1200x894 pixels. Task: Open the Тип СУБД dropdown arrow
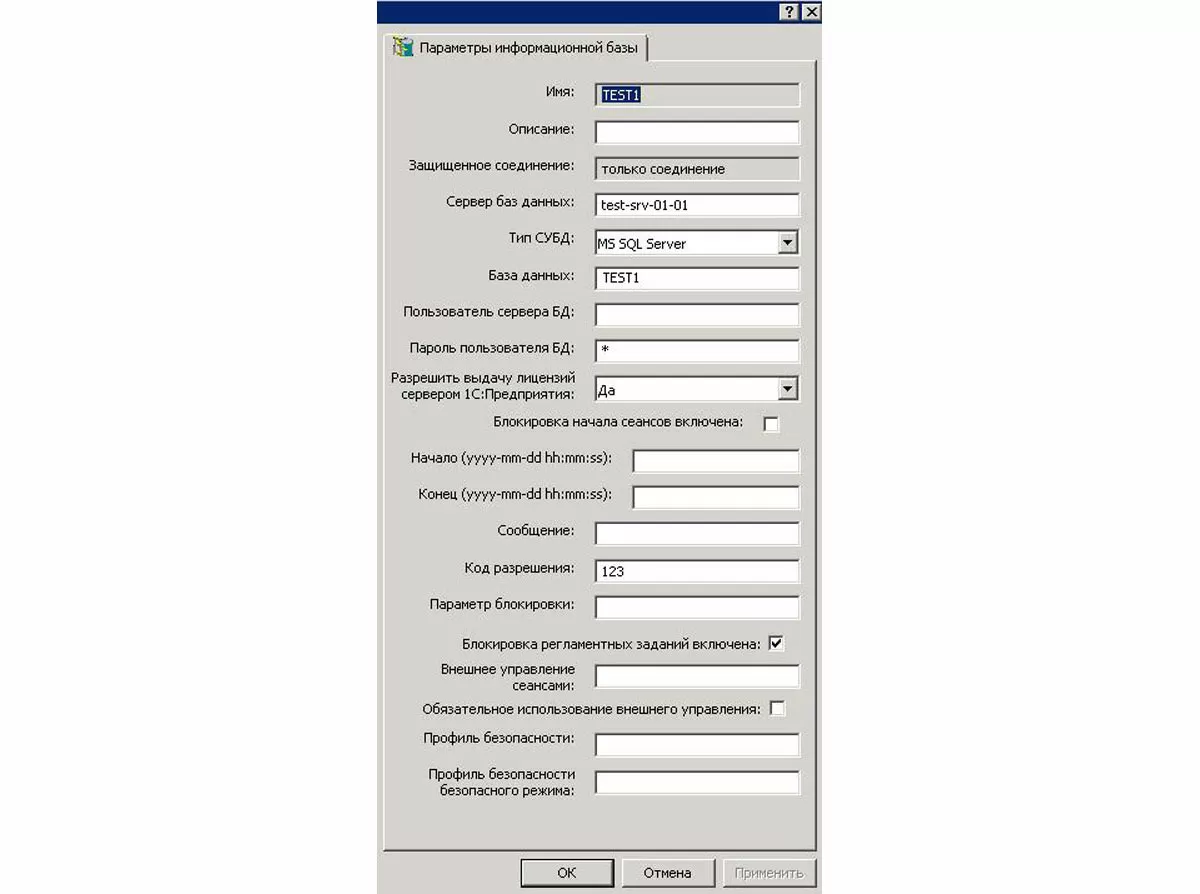point(788,242)
